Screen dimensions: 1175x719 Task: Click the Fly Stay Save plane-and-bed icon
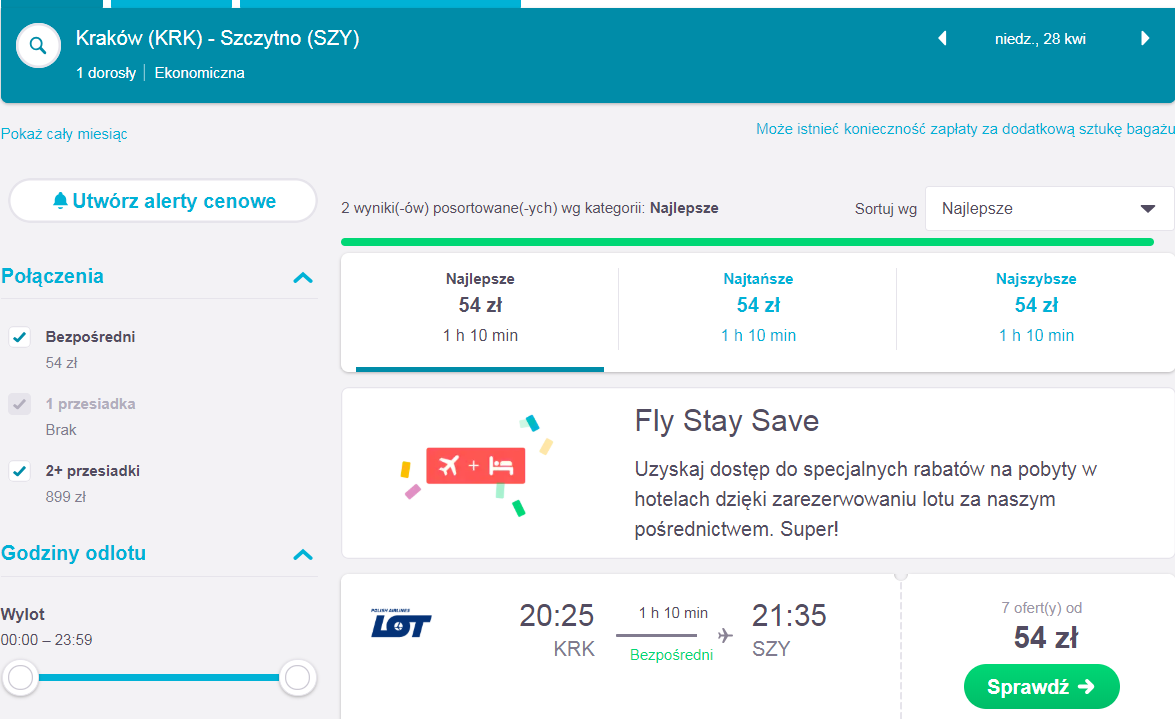tap(476, 466)
